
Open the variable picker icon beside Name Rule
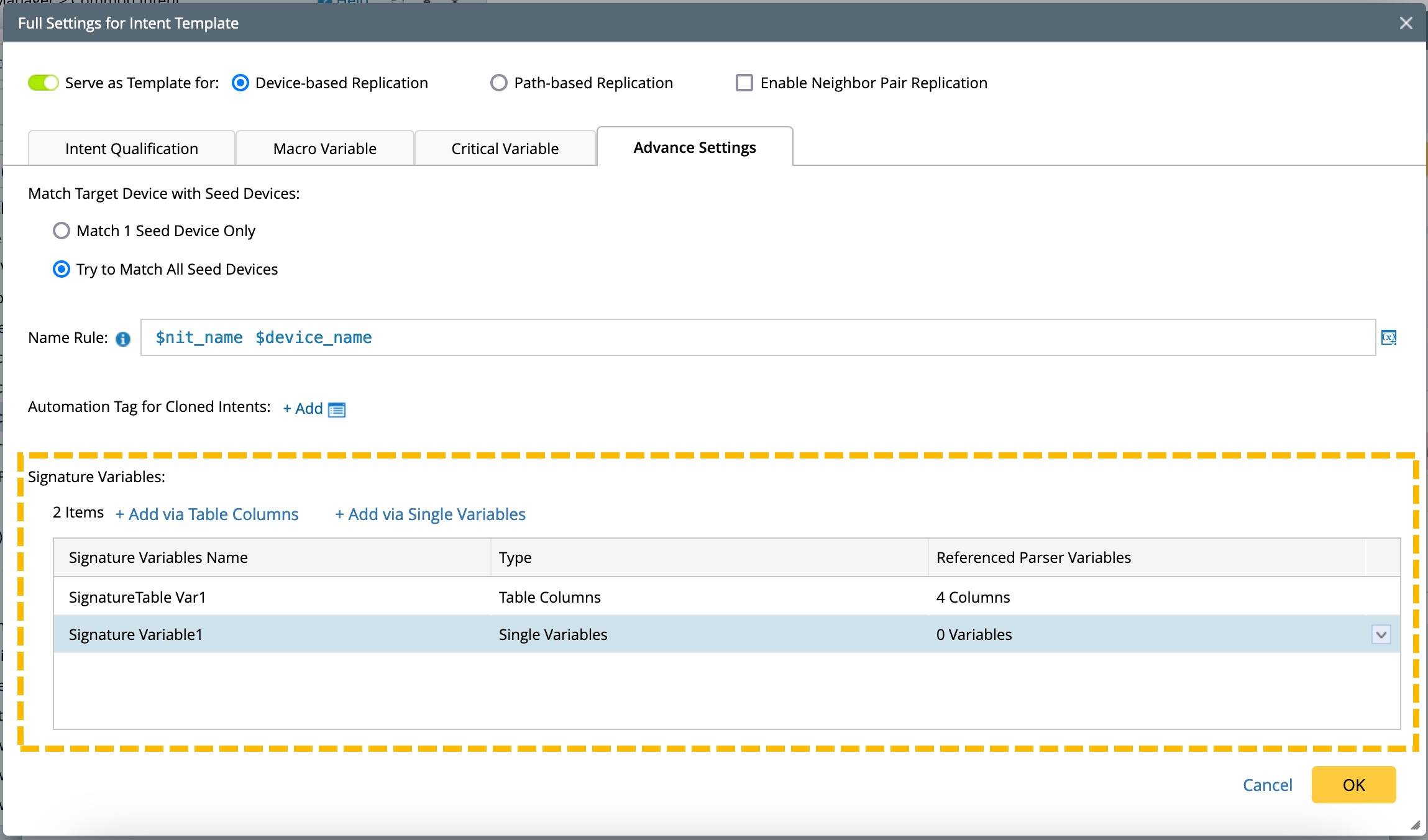pyautogui.click(x=1389, y=337)
